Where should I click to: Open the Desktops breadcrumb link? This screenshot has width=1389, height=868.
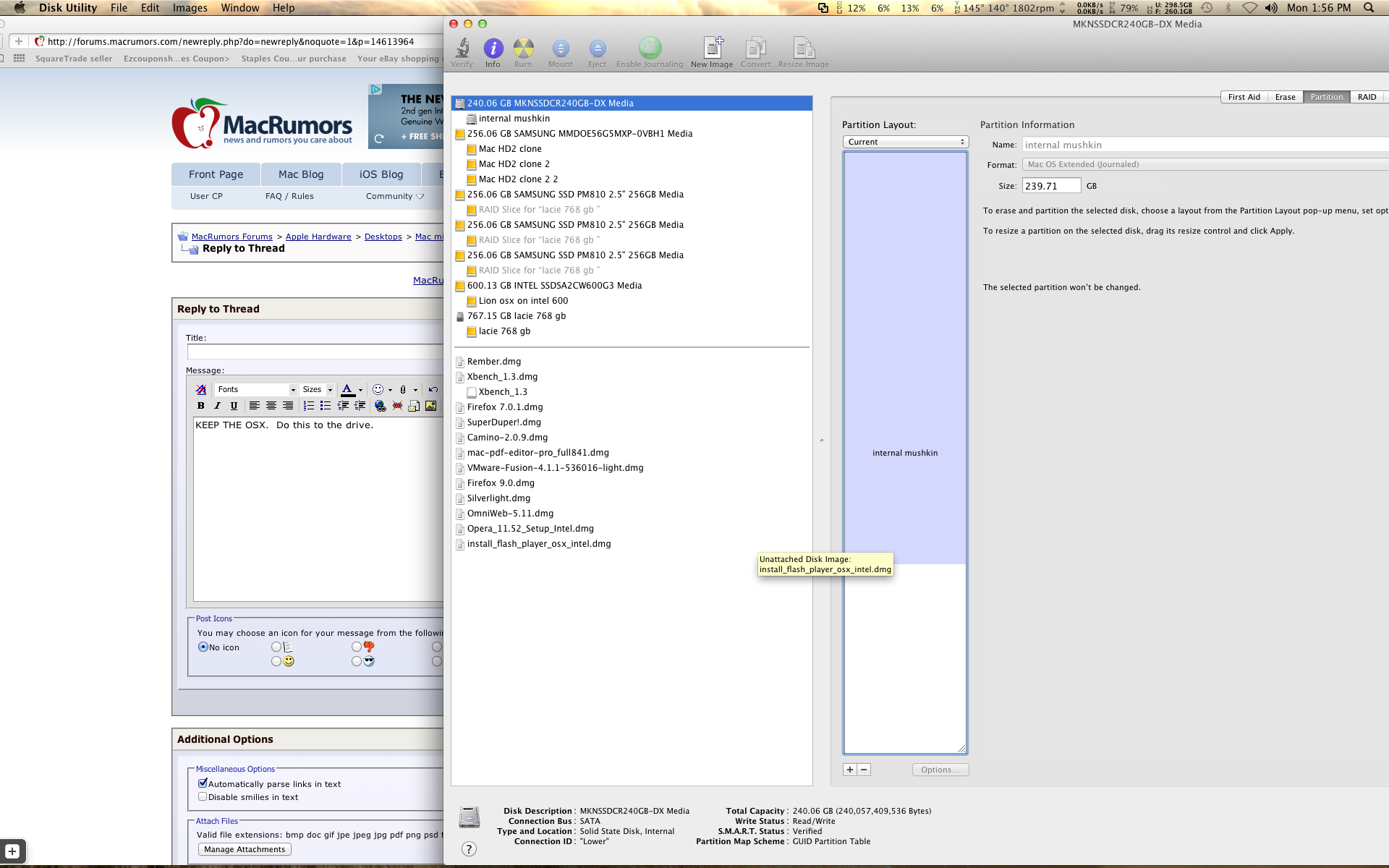pos(383,237)
